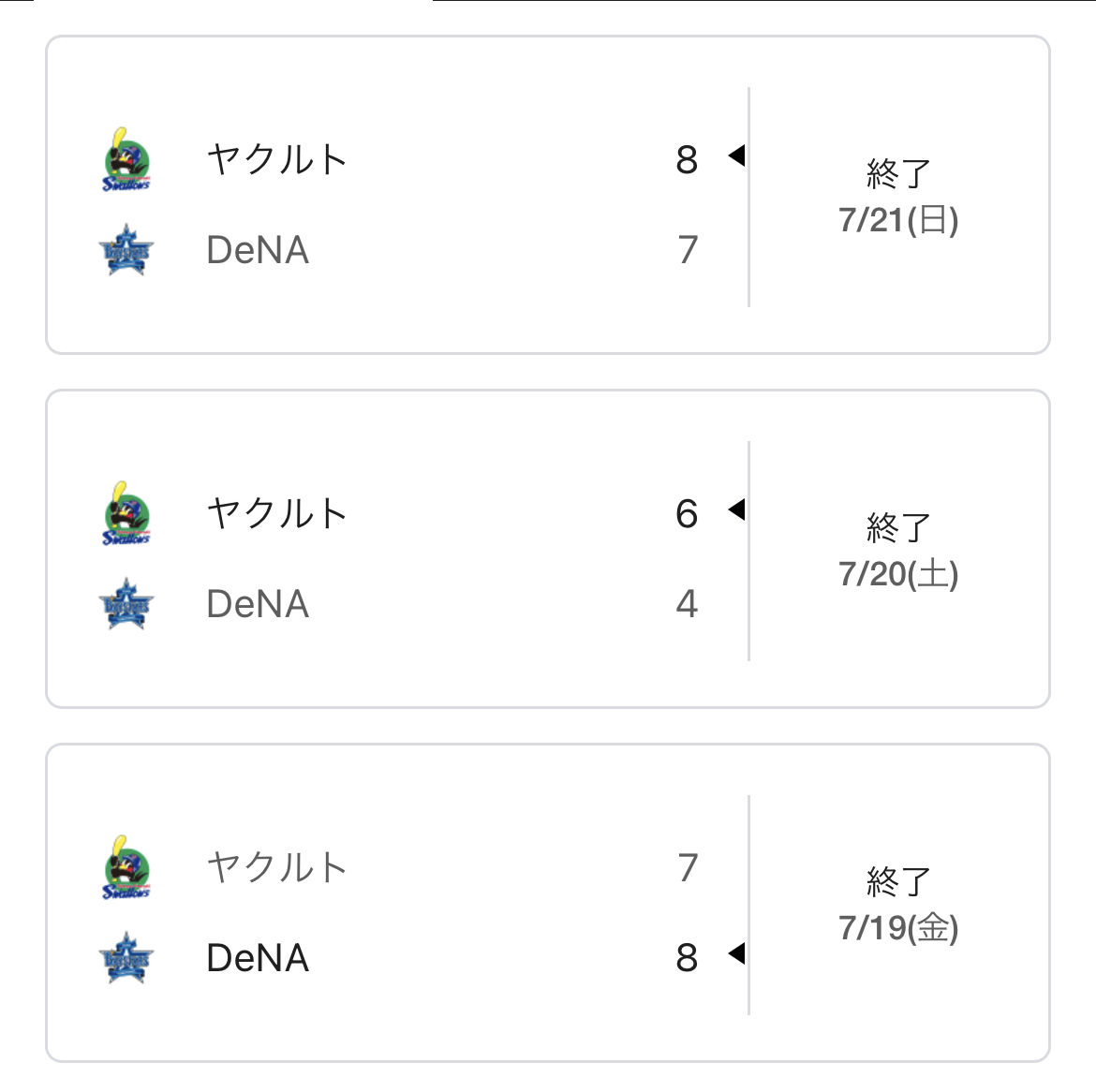
Task: Open ヤクルト team name in 7/21 game
Action: tap(277, 159)
